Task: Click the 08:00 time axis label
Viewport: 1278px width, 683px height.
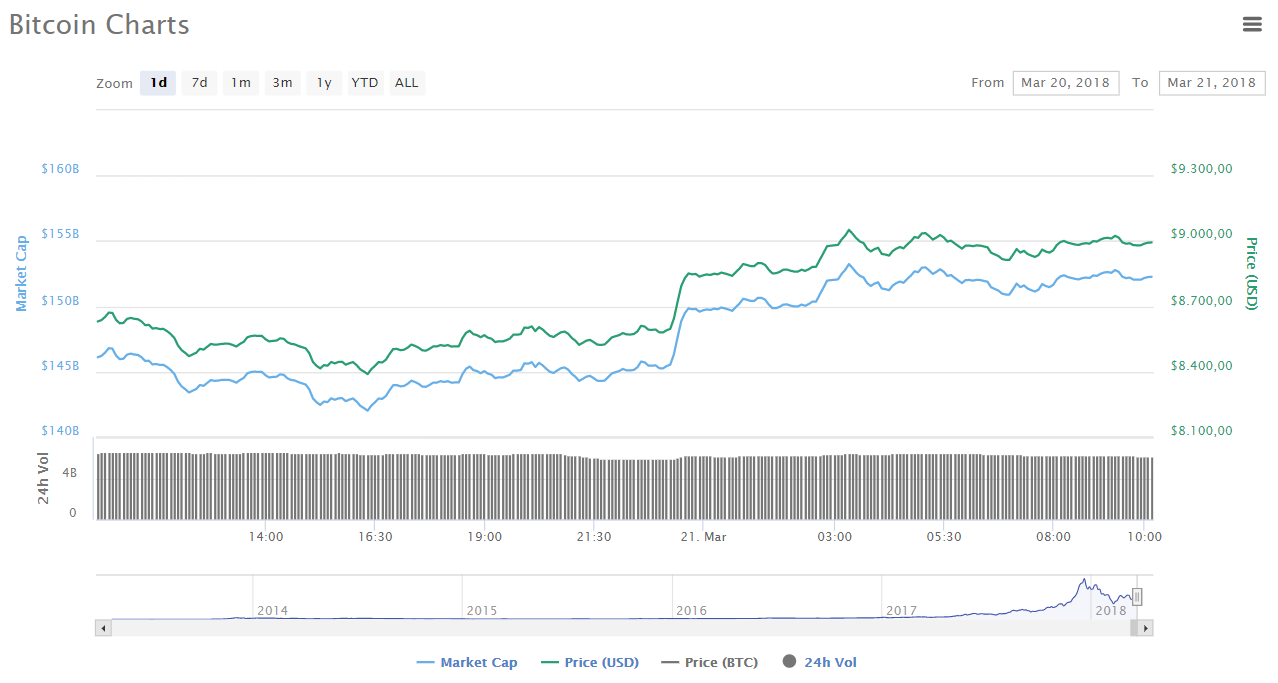Action: click(x=1054, y=537)
